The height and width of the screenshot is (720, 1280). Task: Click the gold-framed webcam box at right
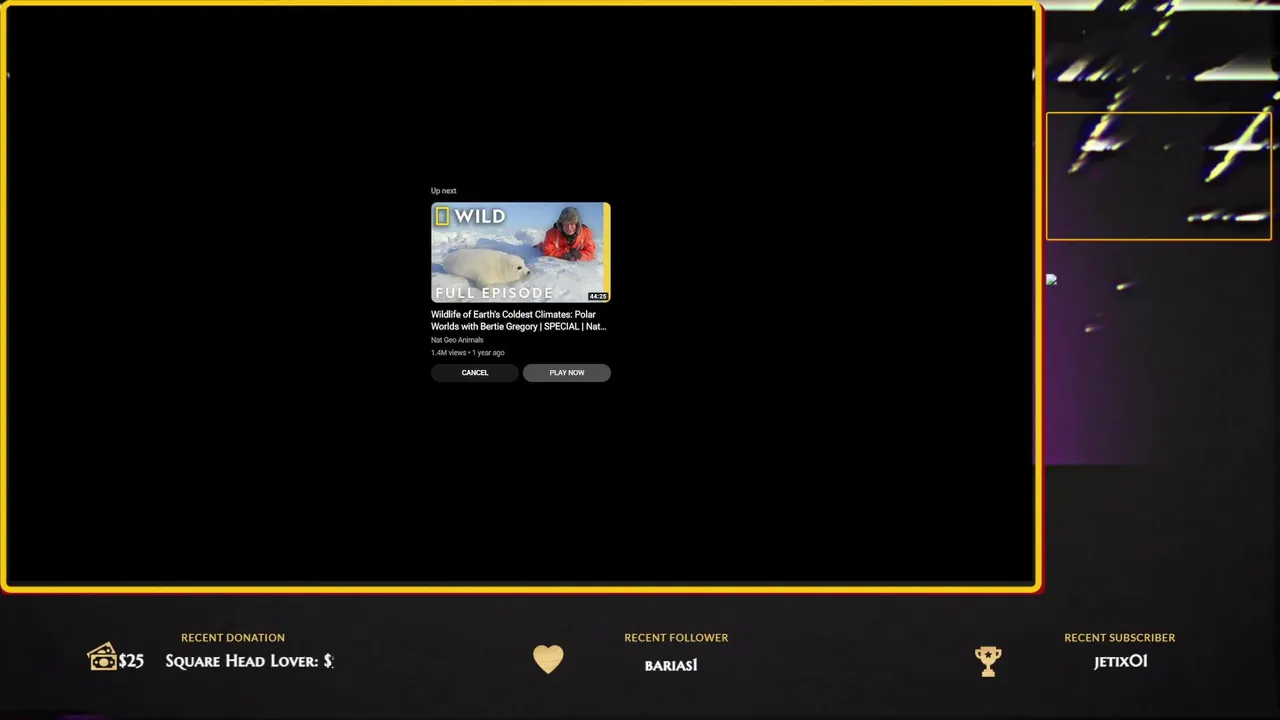pyautogui.click(x=1159, y=176)
